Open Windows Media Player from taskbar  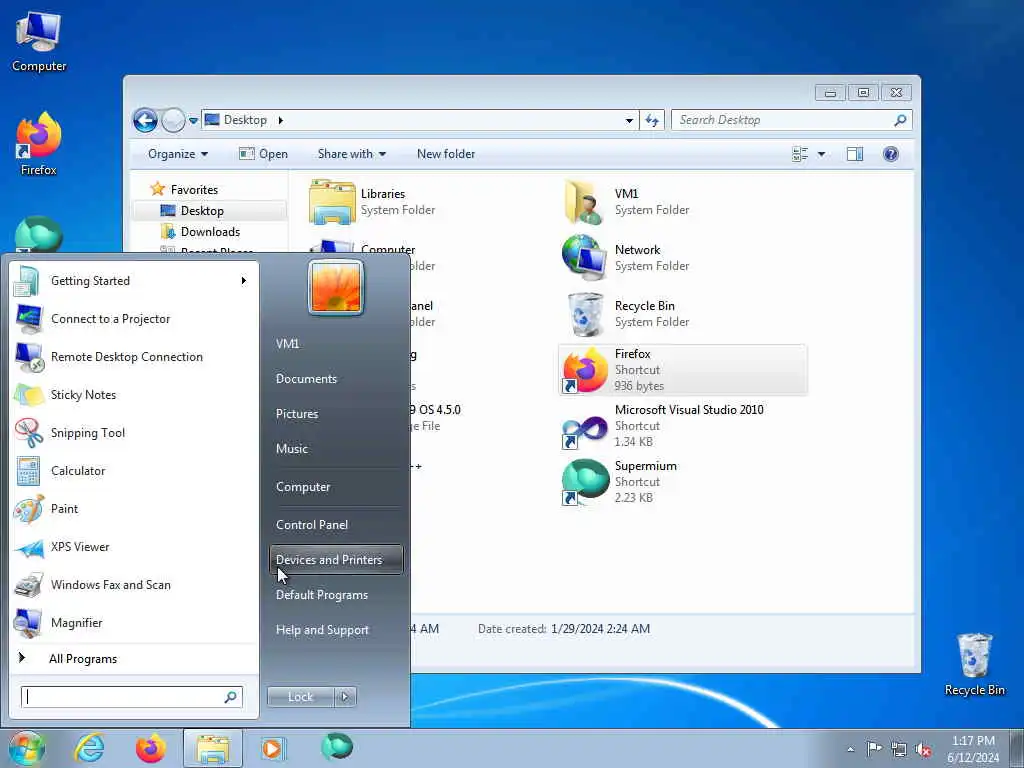coord(273,748)
